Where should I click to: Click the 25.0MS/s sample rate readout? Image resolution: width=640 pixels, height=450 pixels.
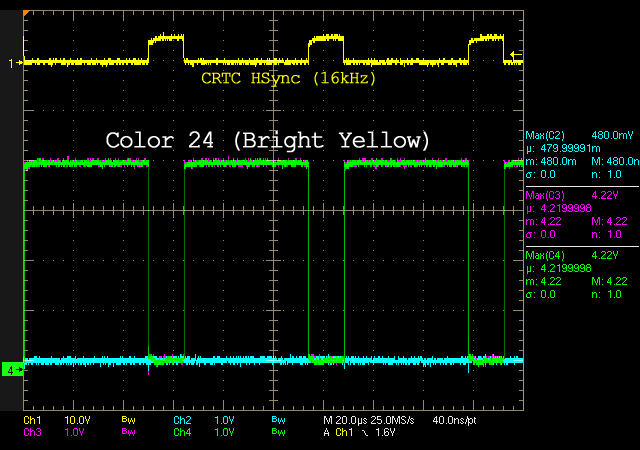tap(393, 420)
